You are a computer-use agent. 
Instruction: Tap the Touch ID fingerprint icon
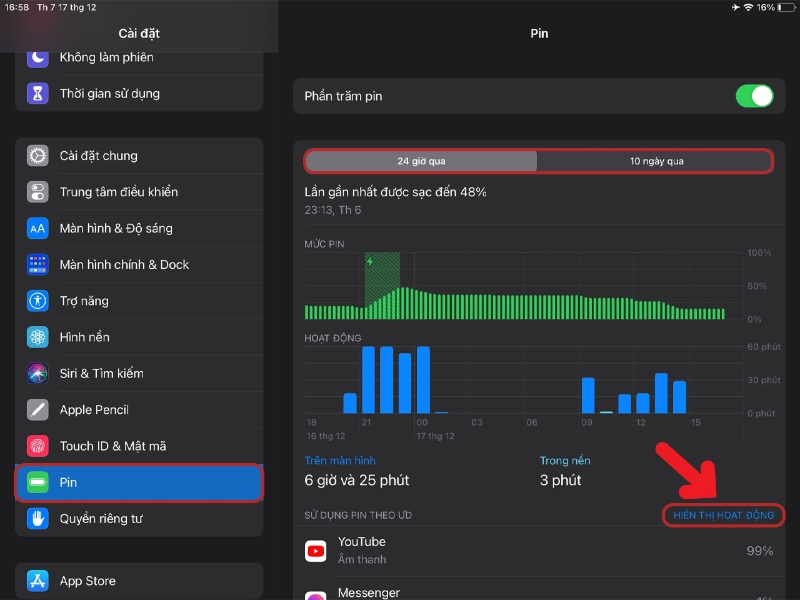[x=38, y=446]
